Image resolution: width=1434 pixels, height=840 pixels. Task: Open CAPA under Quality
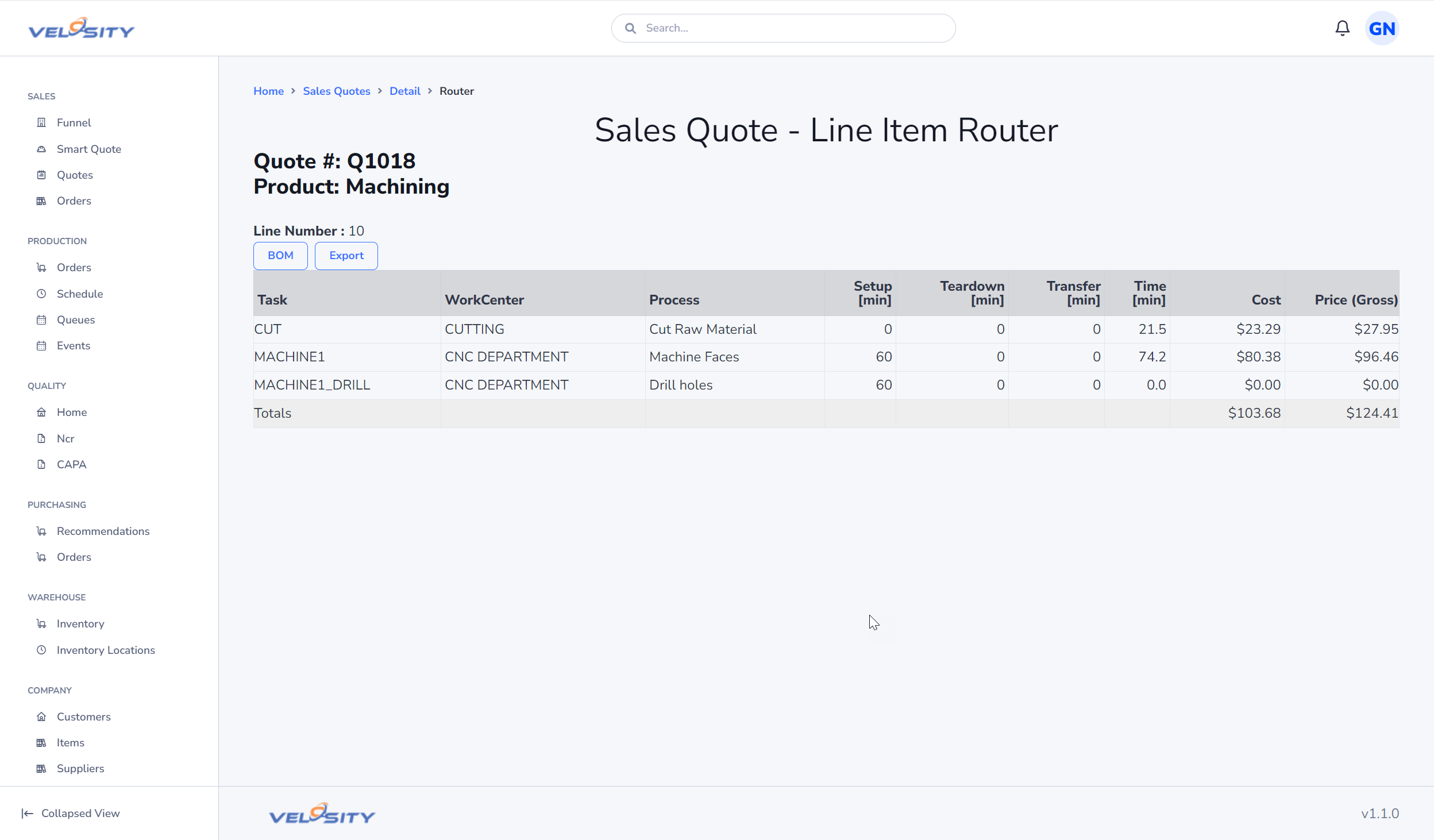pos(71,464)
